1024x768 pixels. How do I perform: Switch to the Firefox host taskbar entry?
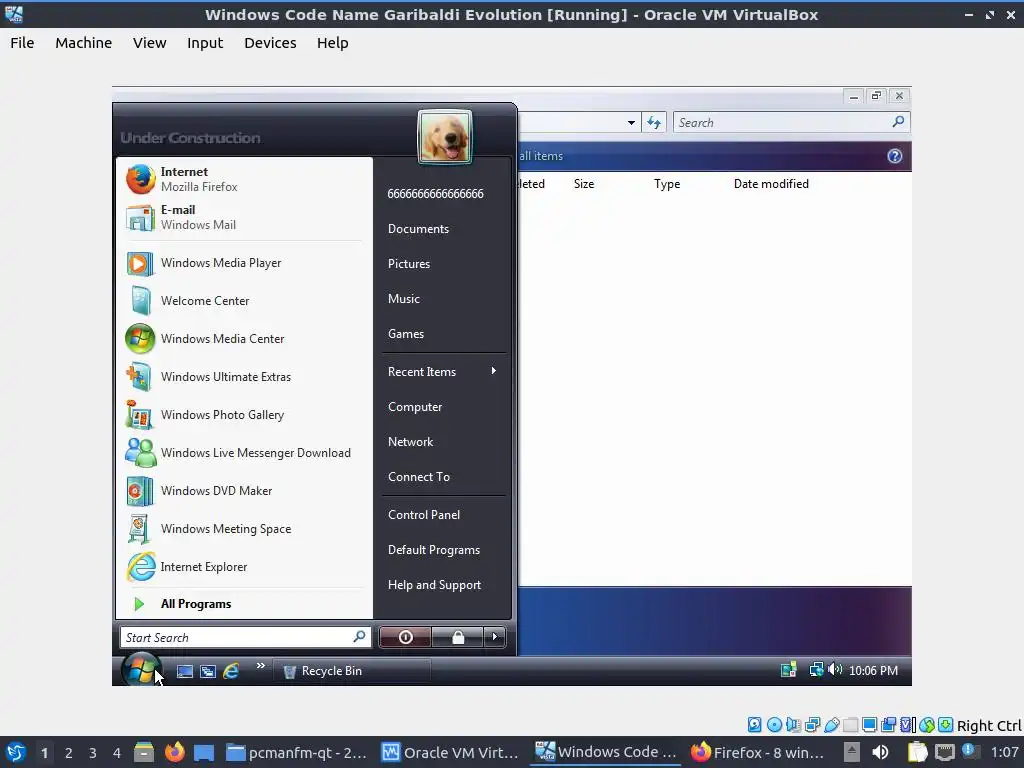(759, 752)
